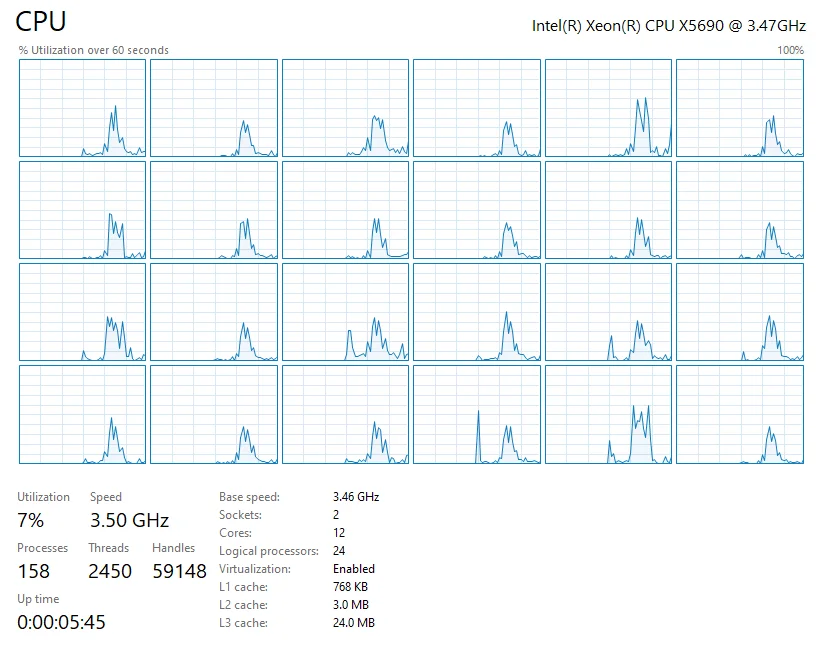Image resolution: width=816 pixels, height=652 pixels.
Task: Click the 3.50 GHz speed value
Action: click(x=130, y=520)
